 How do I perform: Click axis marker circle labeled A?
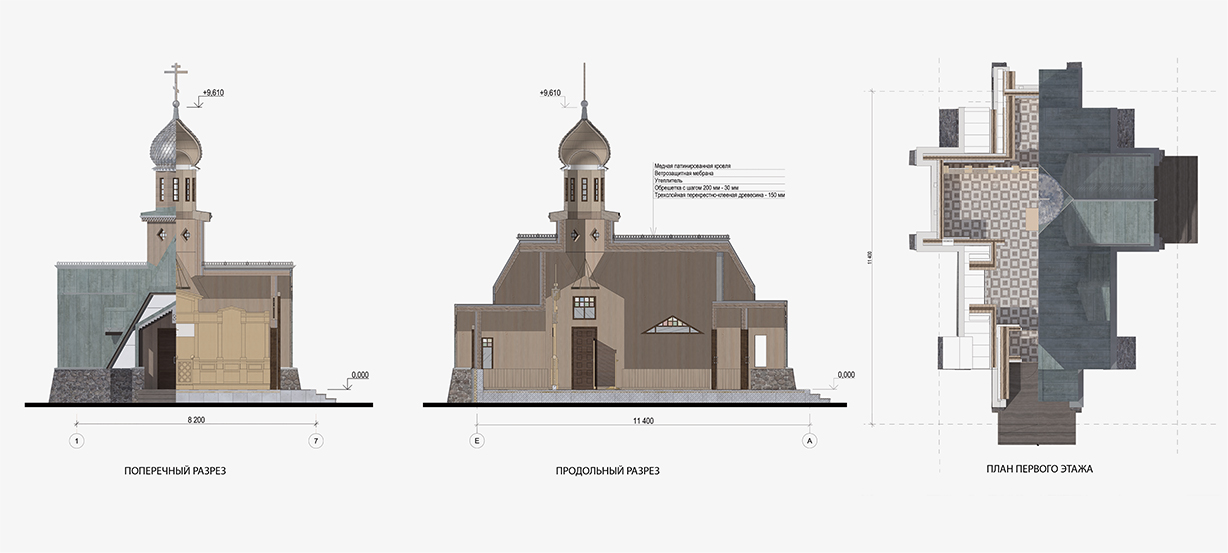coord(810,440)
